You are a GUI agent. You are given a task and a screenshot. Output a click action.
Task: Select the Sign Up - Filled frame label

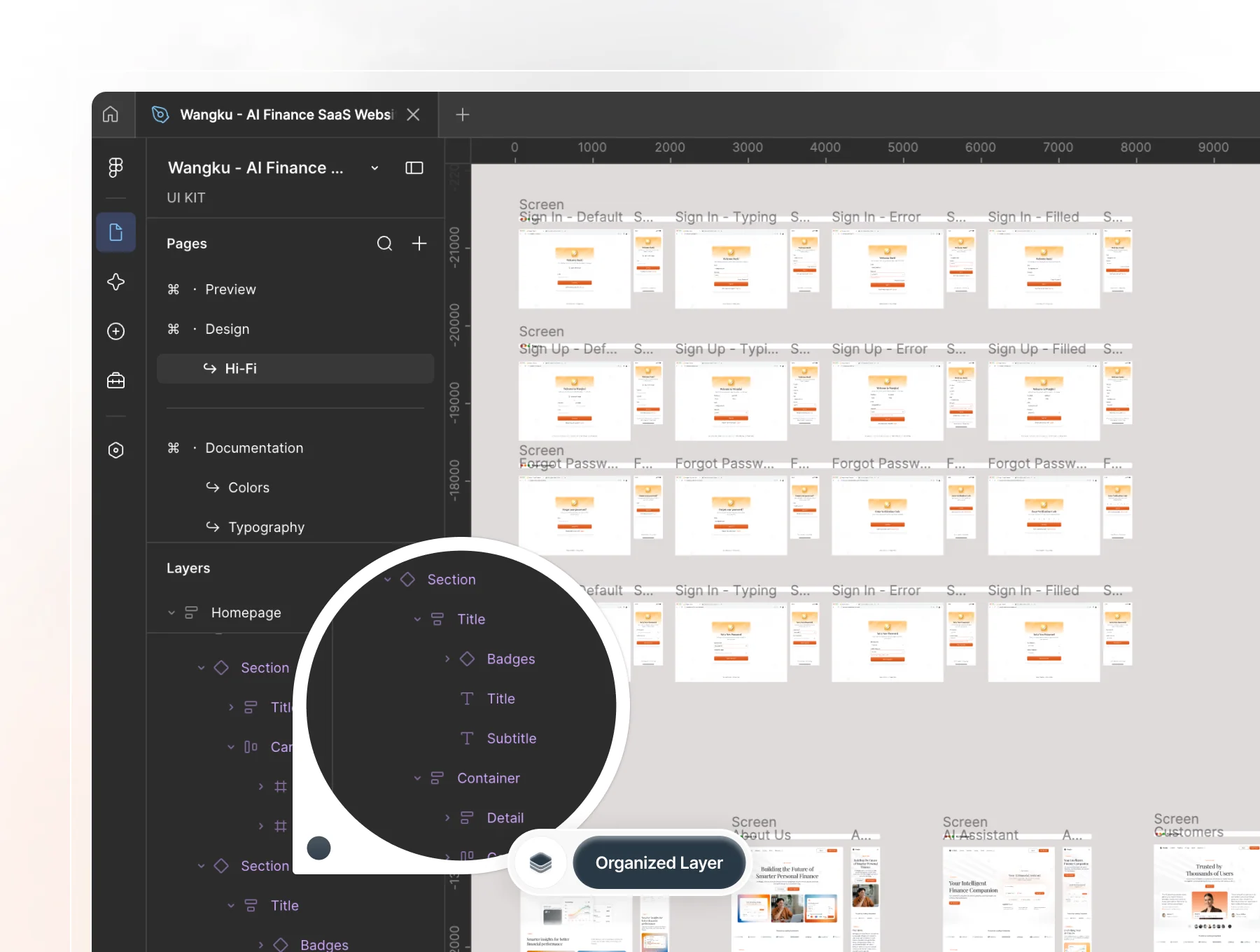point(1037,349)
